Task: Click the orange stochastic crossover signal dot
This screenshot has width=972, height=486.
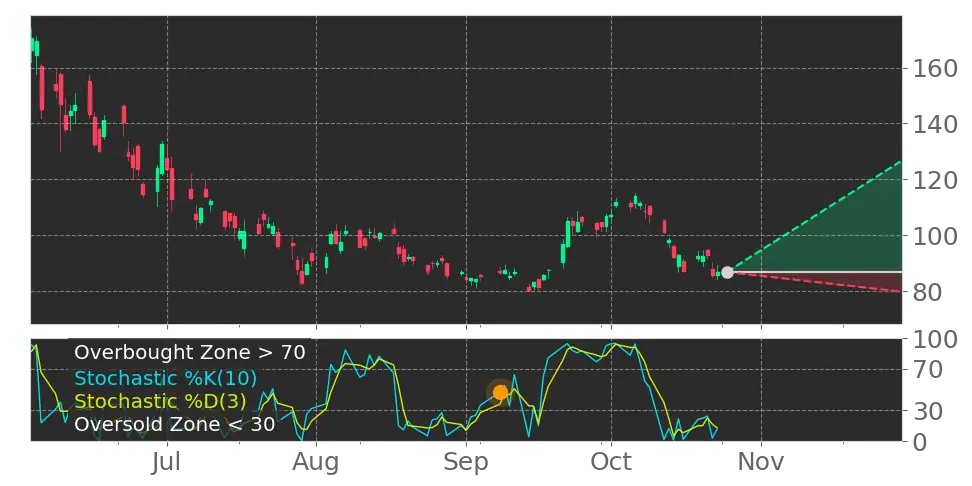Action: [500, 392]
